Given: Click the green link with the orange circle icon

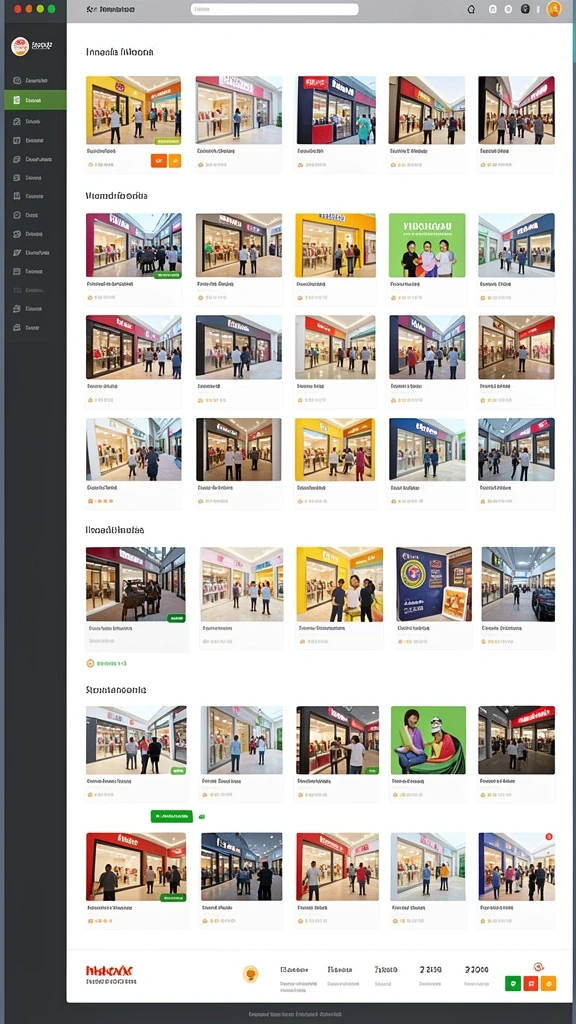Looking at the screenshot, I should (106, 664).
